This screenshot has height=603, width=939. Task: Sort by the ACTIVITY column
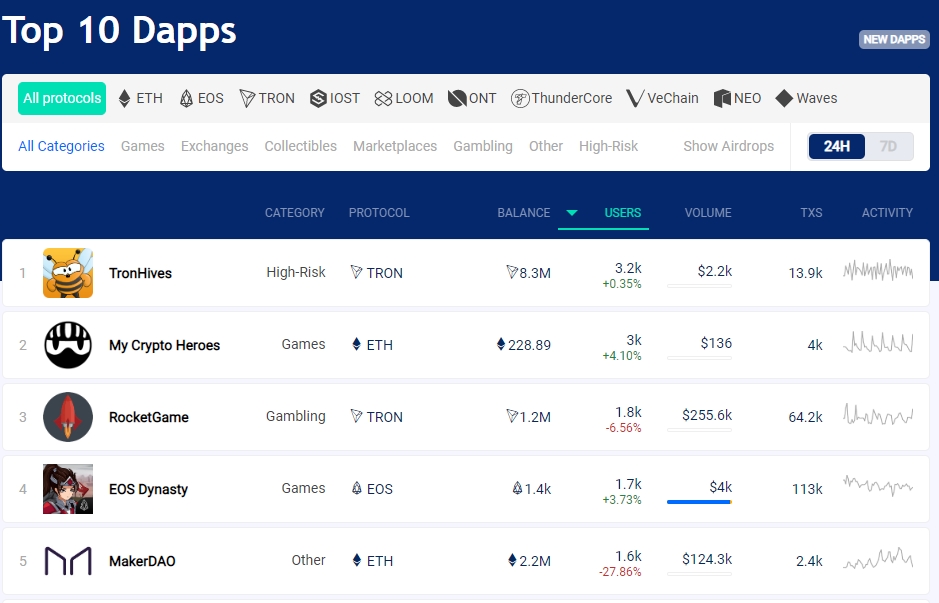pos(887,213)
